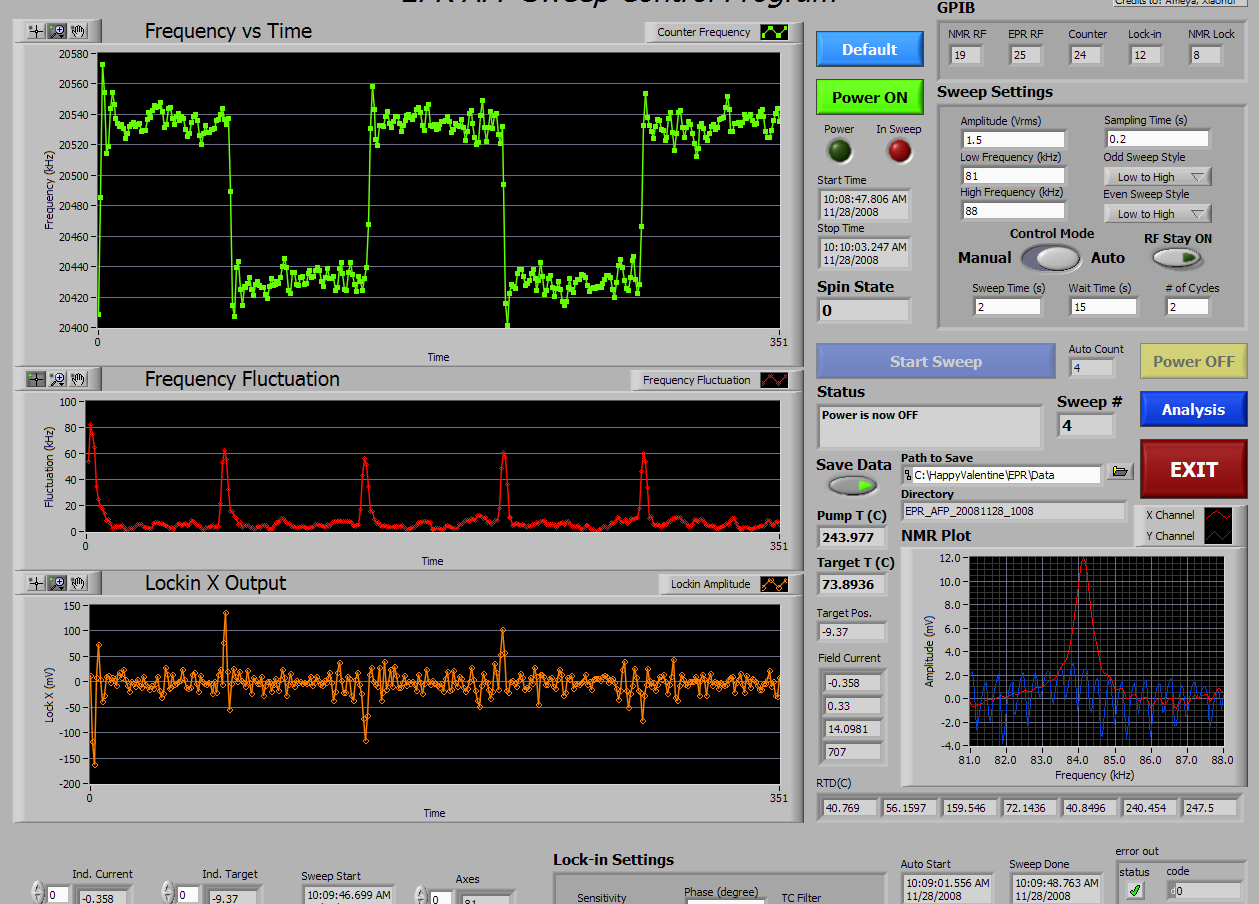
Task: Click the Power indicator LED
Action: click(839, 151)
